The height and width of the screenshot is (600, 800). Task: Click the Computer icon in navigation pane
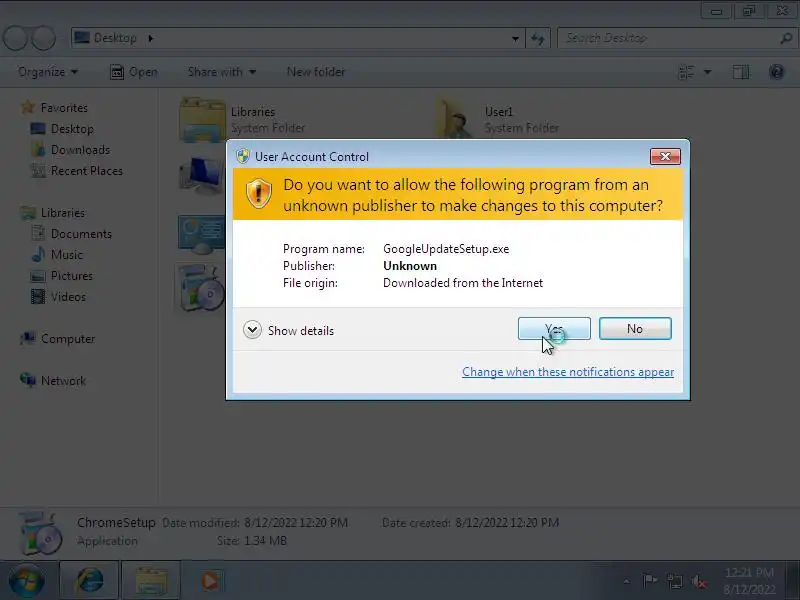pyautogui.click(x=28, y=338)
